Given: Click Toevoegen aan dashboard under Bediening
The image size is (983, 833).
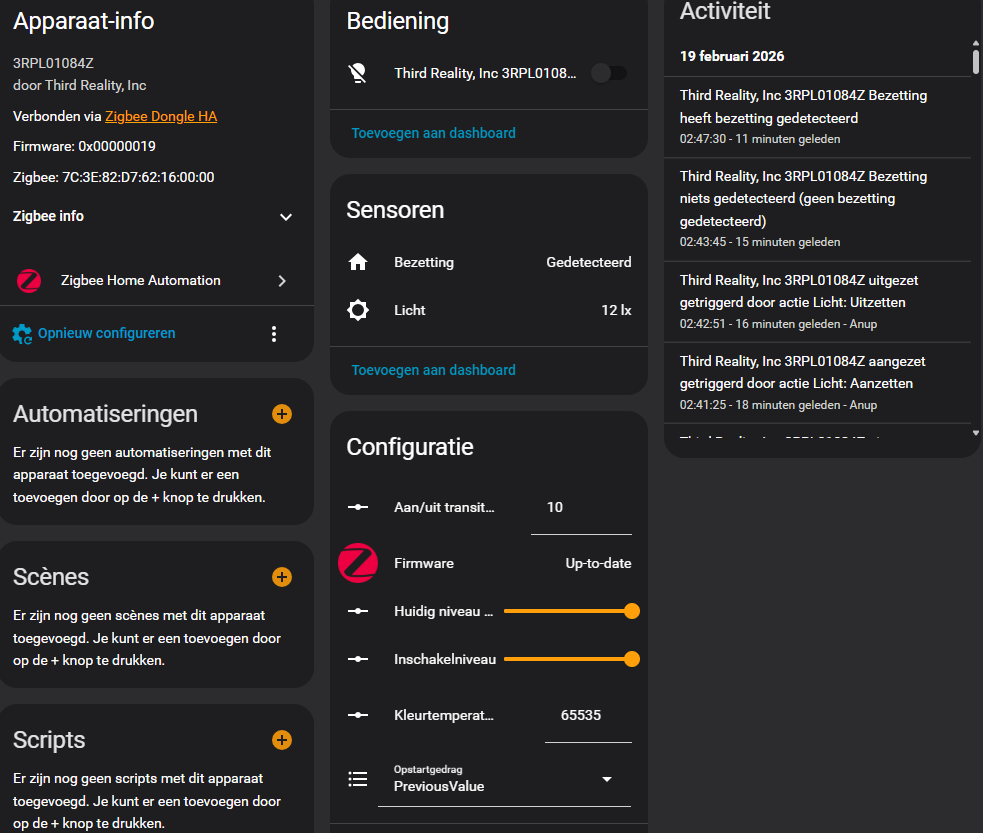Looking at the screenshot, I should point(433,133).
